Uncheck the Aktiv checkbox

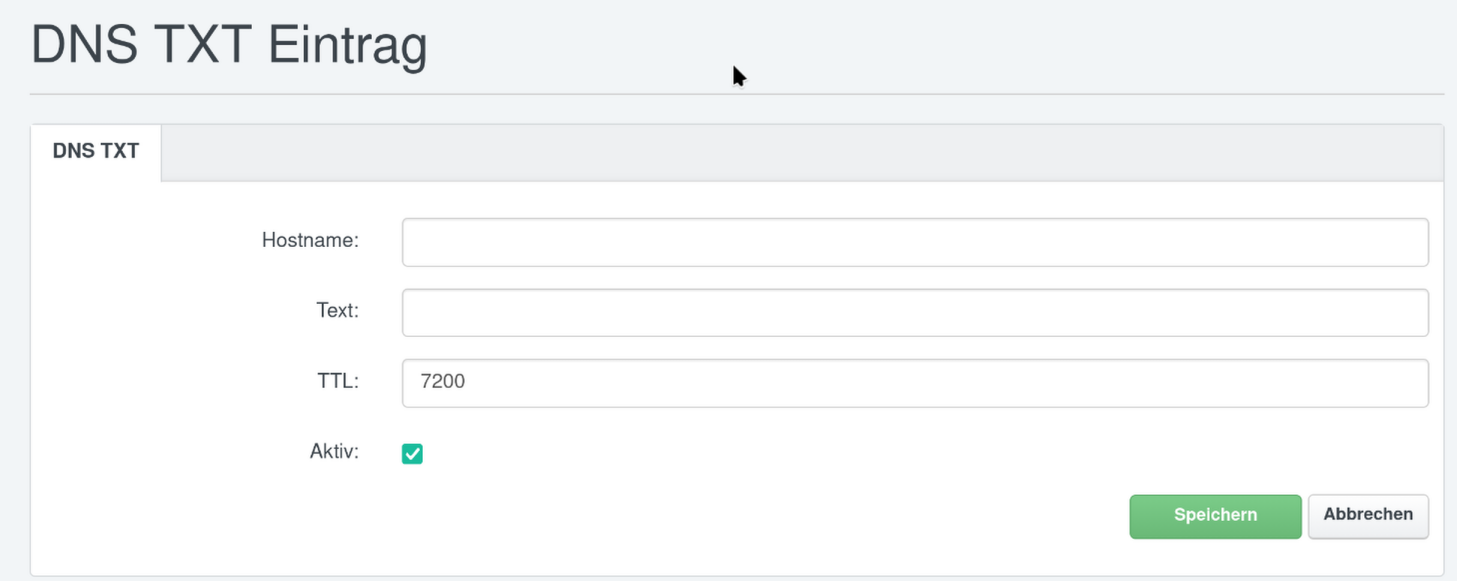pyautogui.click(x=412, y=454)
